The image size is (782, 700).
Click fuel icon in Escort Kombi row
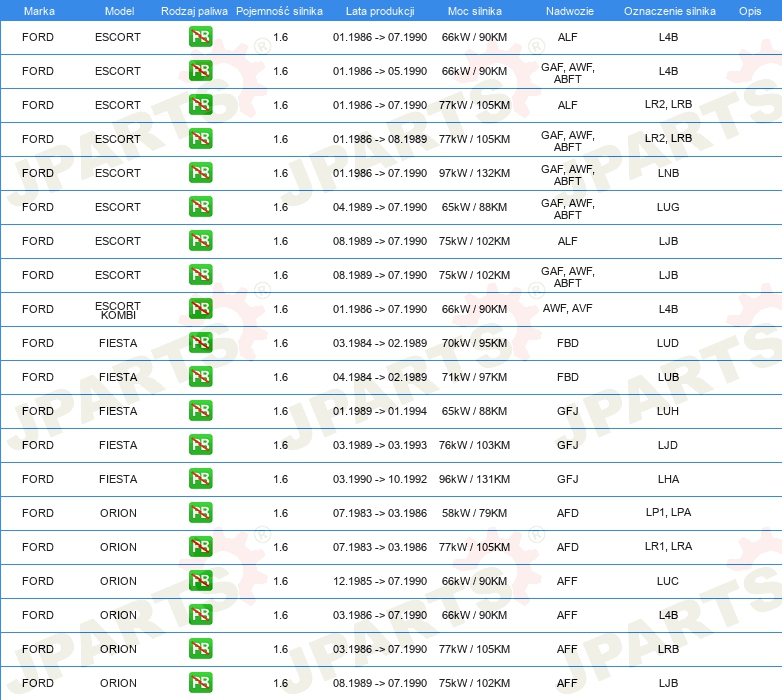(200, 309)
